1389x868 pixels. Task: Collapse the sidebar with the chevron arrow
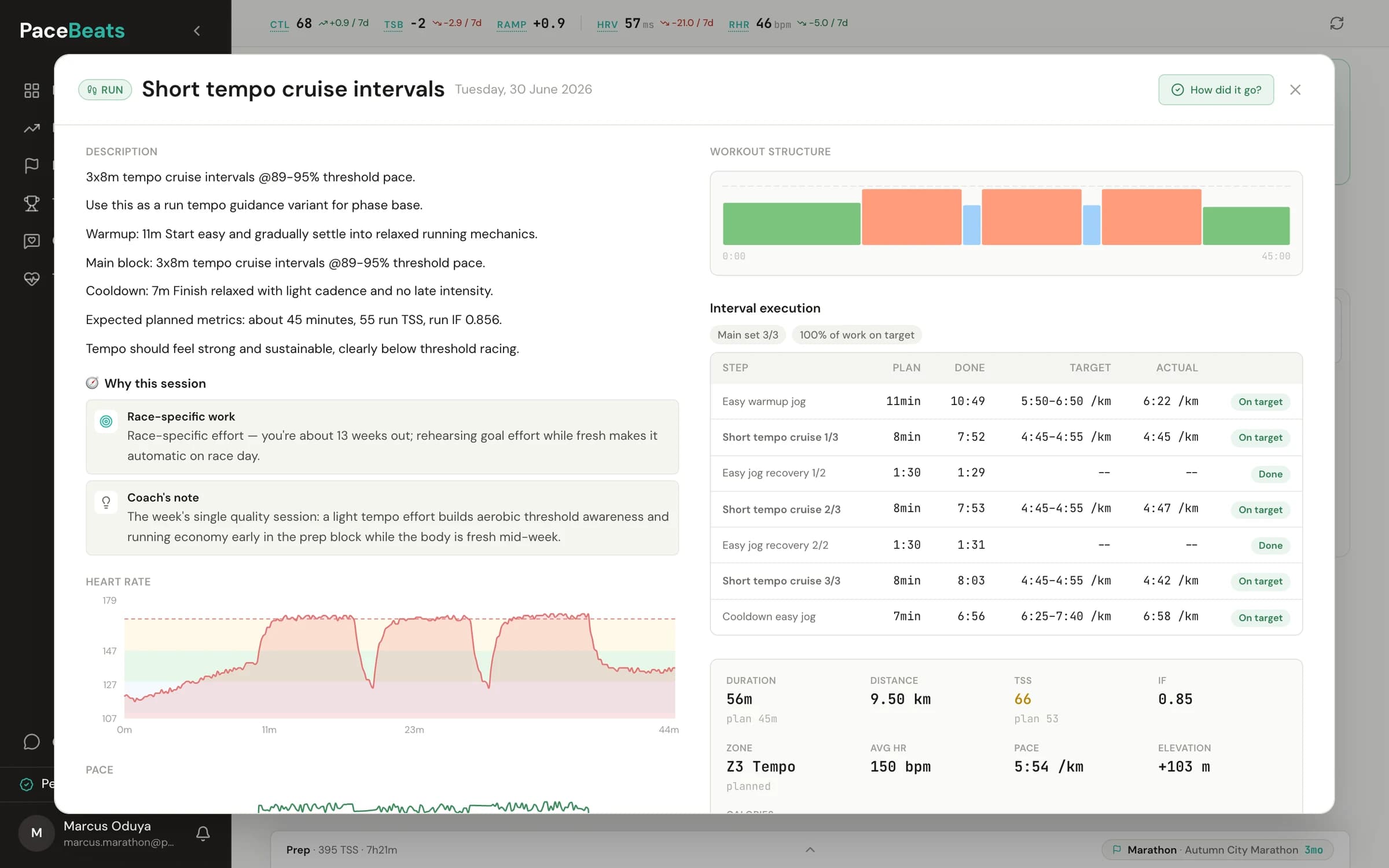click(x=197, y=31)
